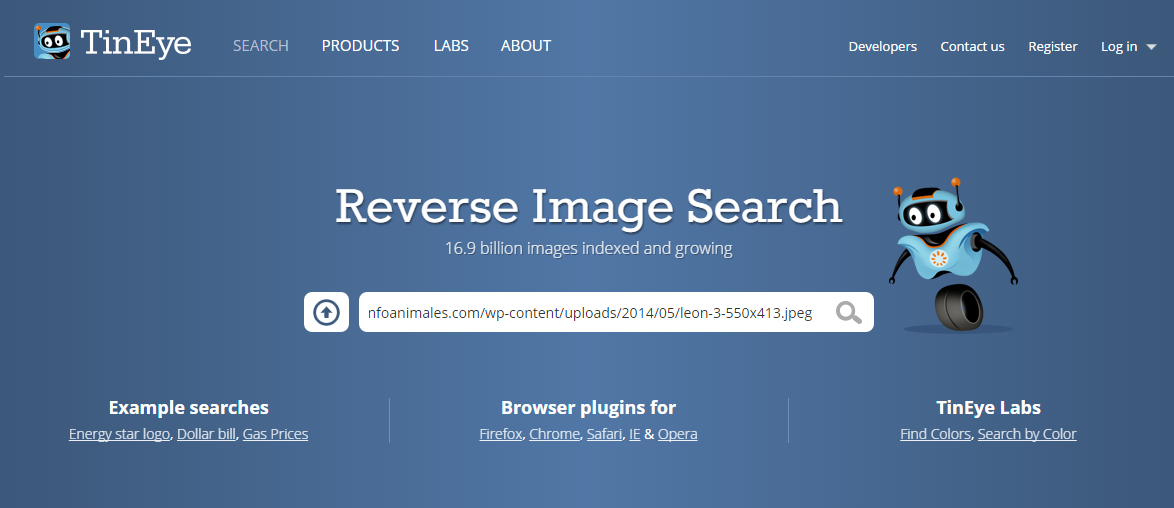Image resolution: width=1174 pixels, height=508 pixels.
Task: Click the Reverse Image Search heading
Action: point(588,207)
